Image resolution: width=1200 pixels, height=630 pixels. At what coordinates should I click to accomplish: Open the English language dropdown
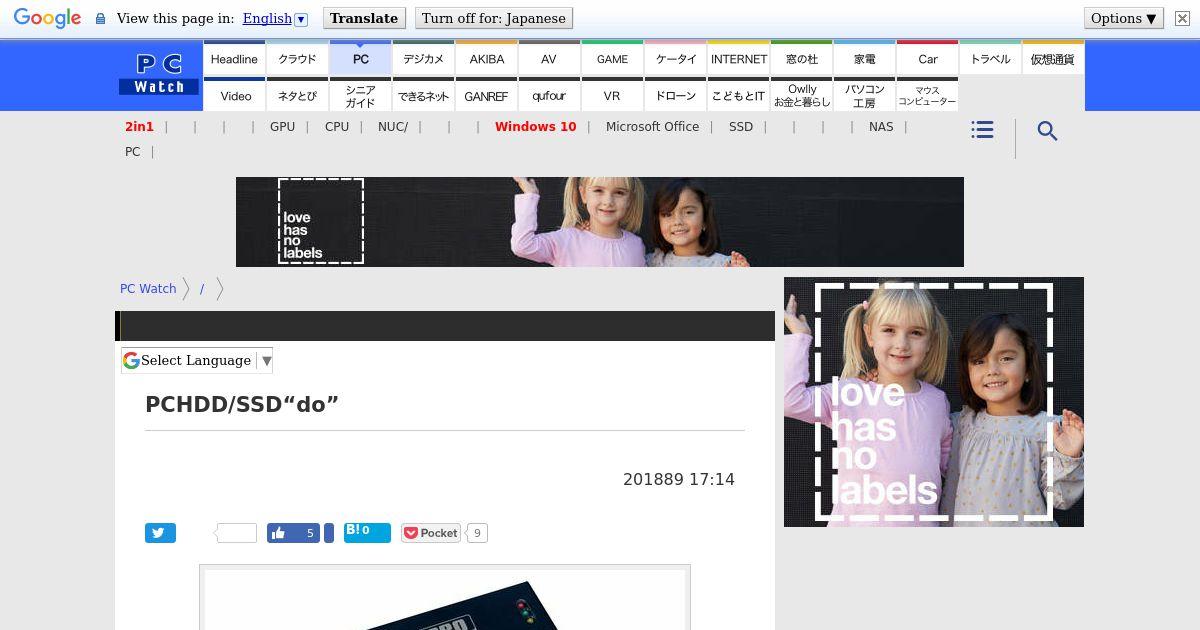pyautogui.click(x=275, y=19)
